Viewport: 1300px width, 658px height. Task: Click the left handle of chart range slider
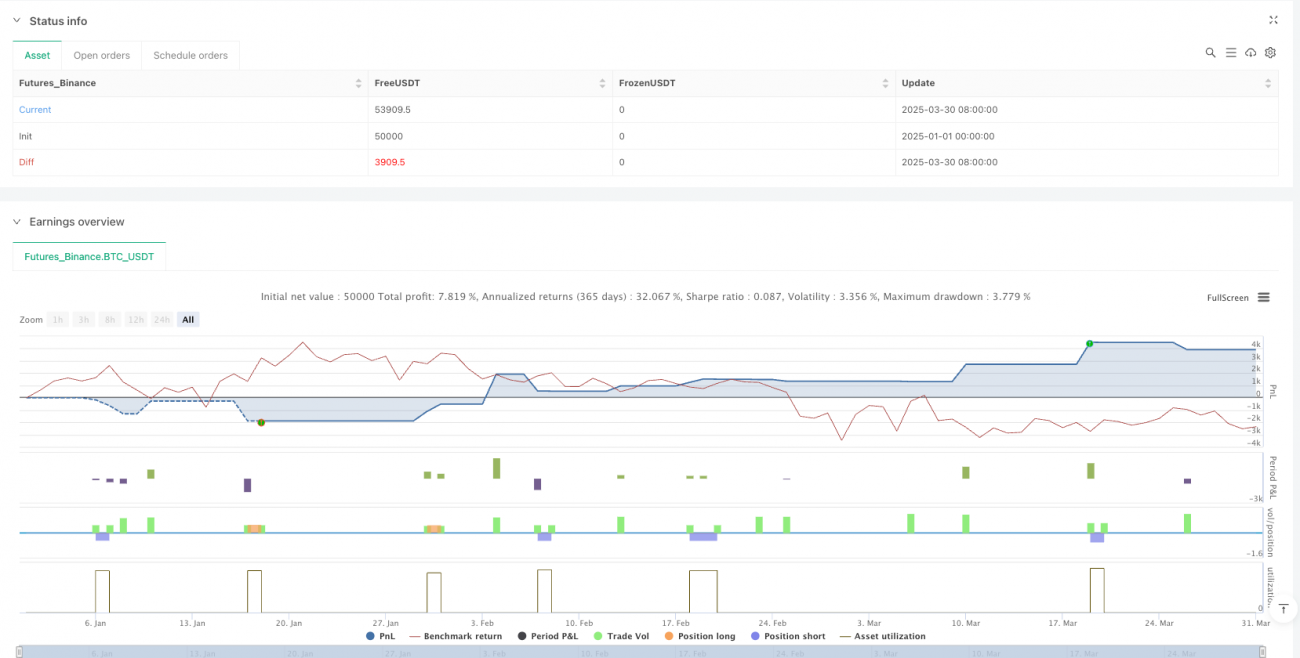[20, 652]
